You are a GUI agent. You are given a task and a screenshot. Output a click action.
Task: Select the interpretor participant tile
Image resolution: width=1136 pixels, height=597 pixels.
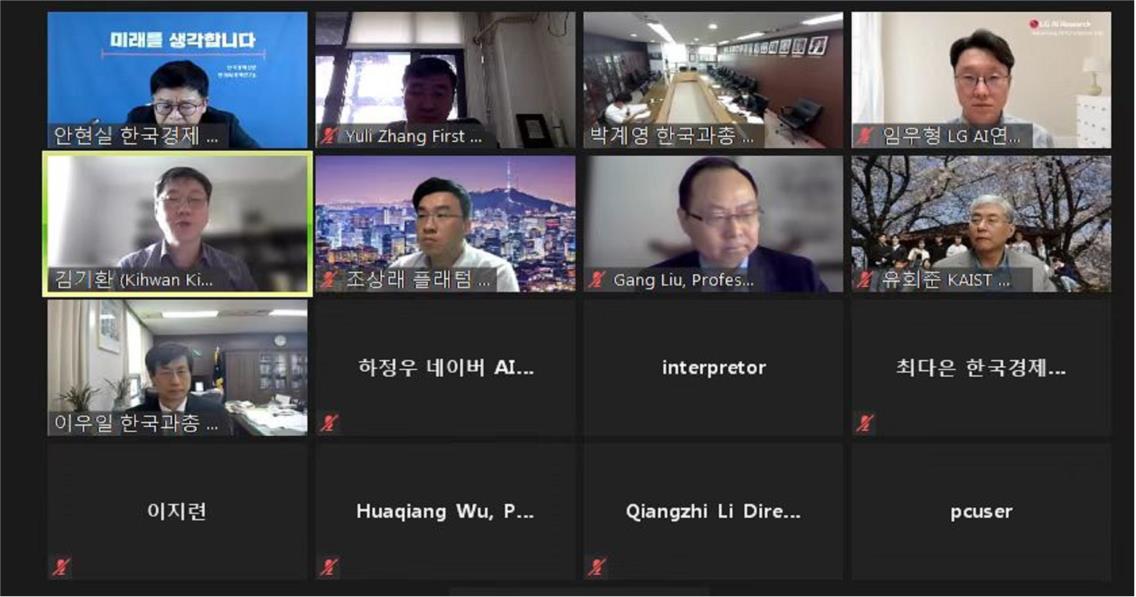tap(714, 368)
